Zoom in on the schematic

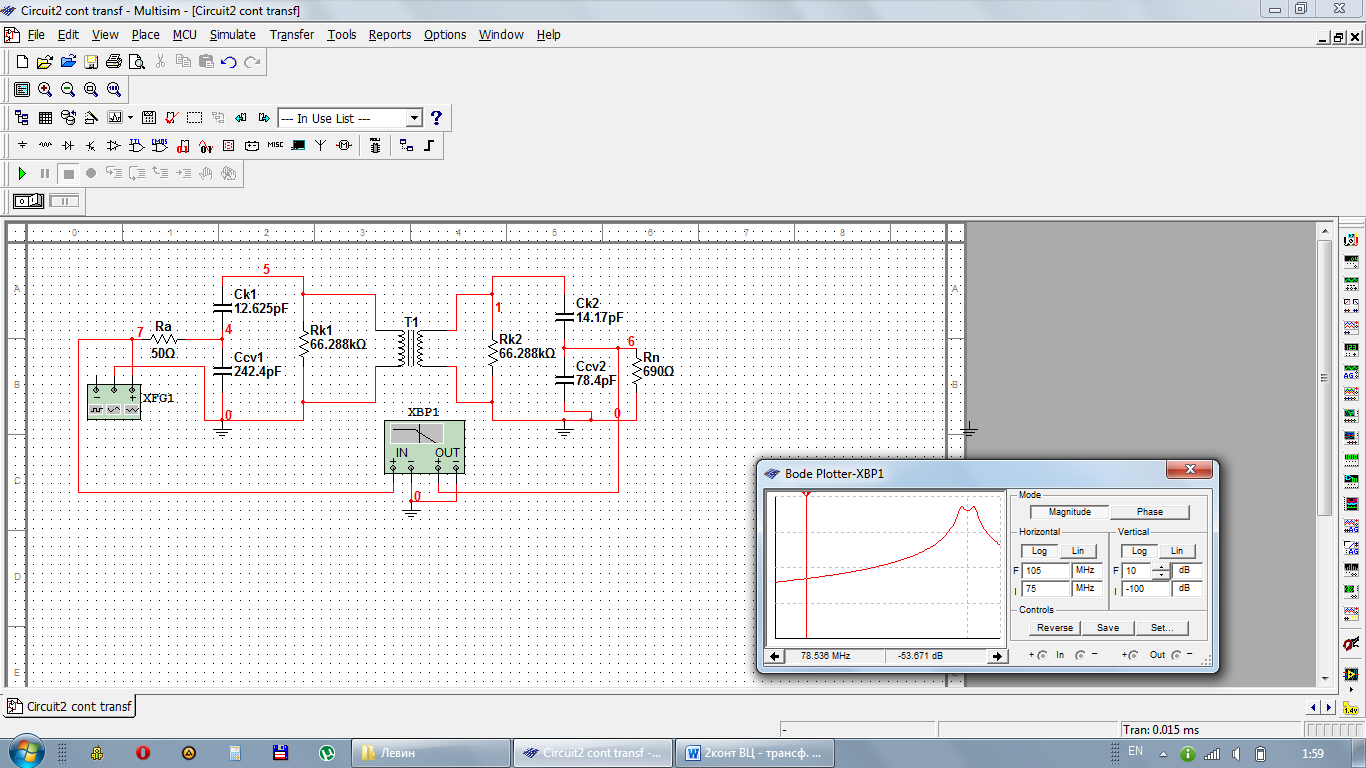click(45, 89)
